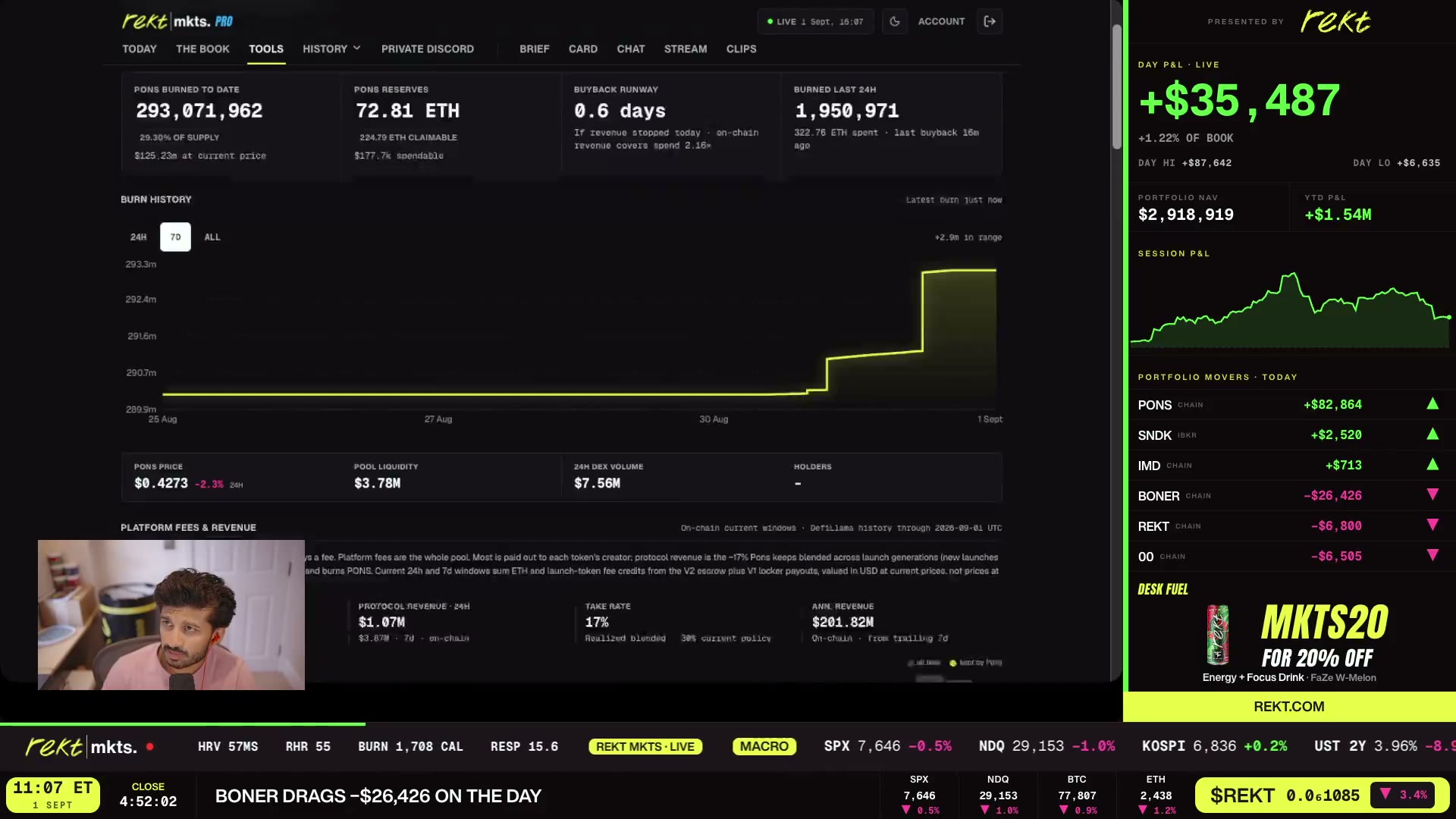Click the DAY P&L +$35,487 figure

[x=1239, y=100]
